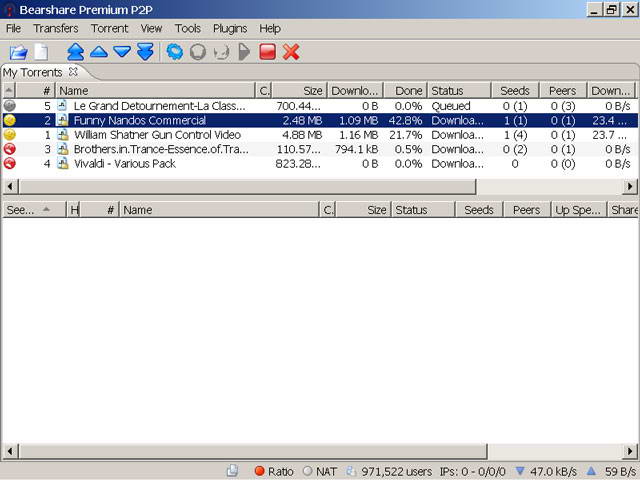Viewport: 640px width, 480px height.
Task: Select the My Torrents tab
Action: point(33,72)
